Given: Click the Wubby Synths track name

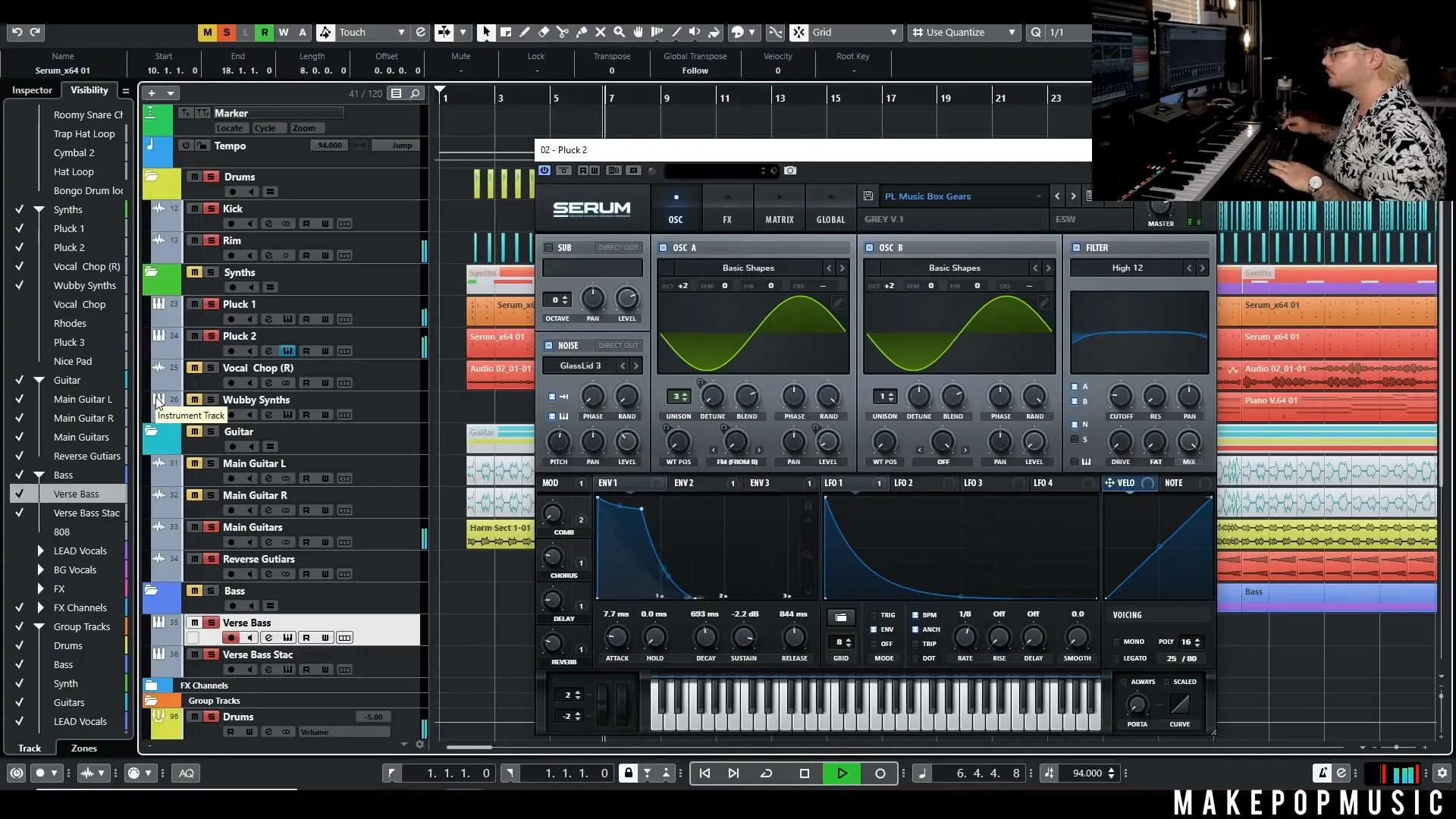Looking at the screenshot, I should (x=256, y=400).
